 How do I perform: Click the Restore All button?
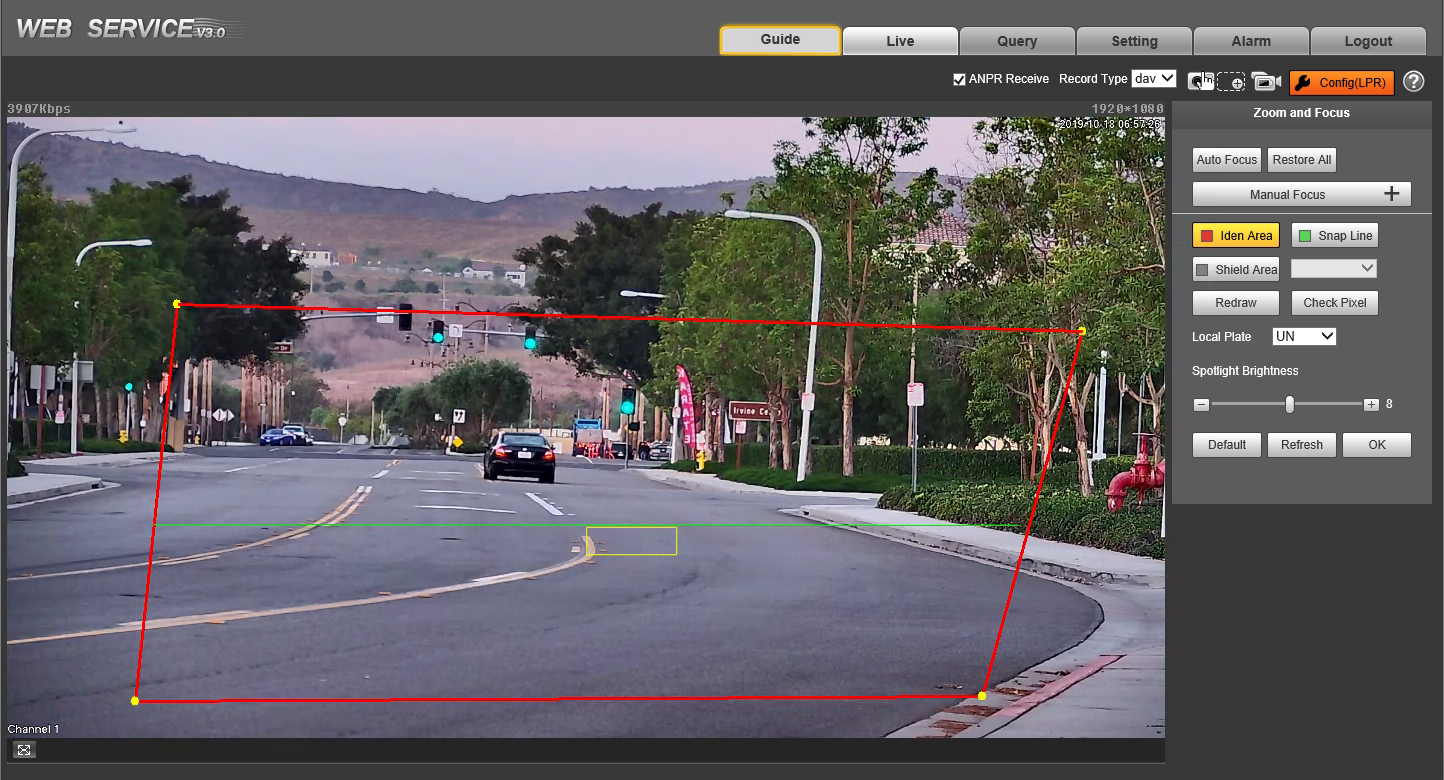(x=1301, y=160)
